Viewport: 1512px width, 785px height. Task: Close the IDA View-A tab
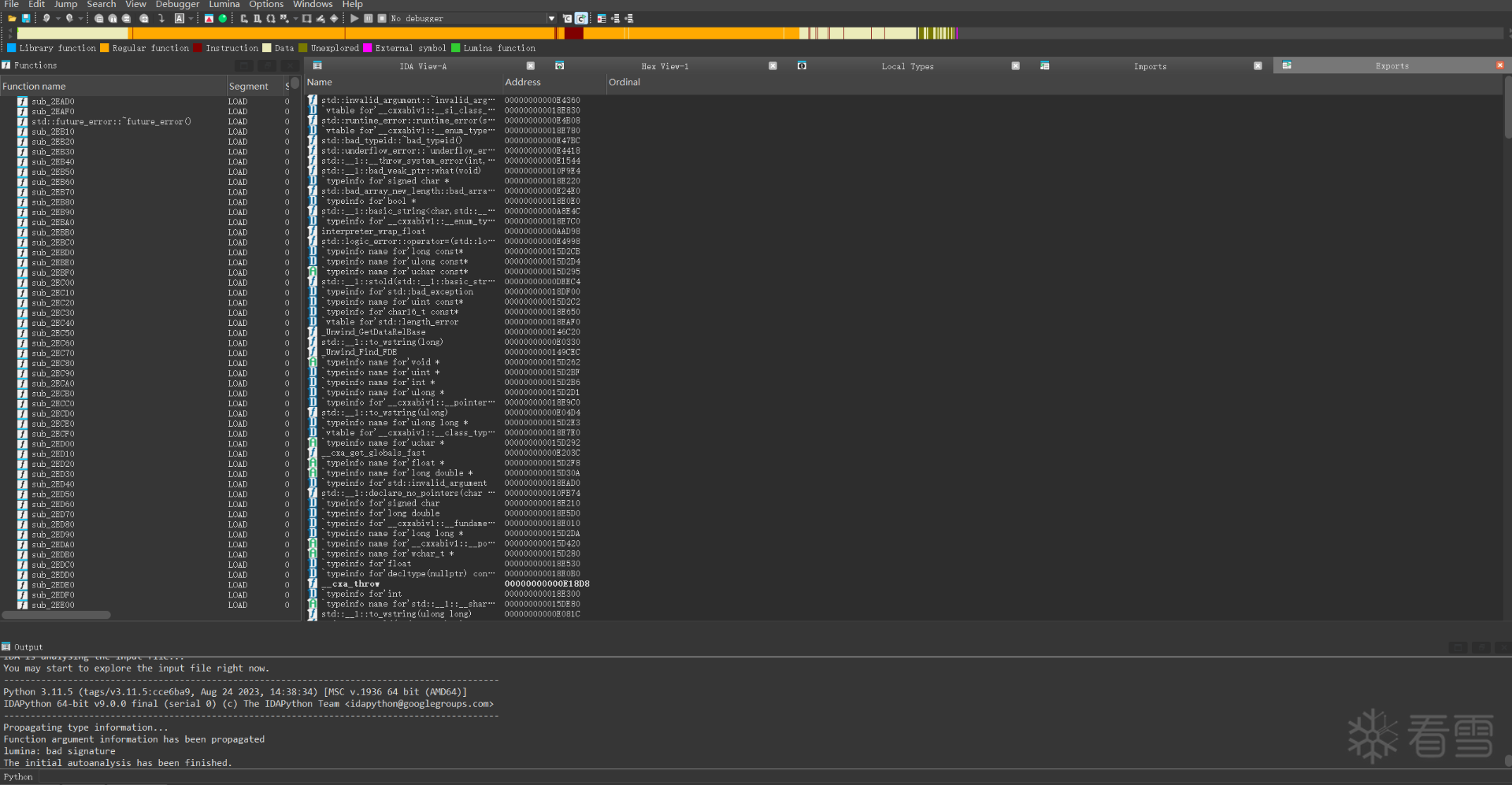click(x=531, y=66)
